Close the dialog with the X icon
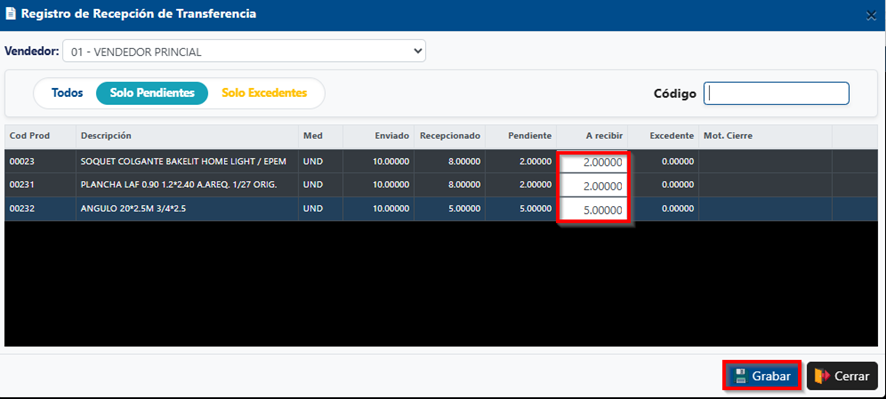 pyautogui.click(x=871, y=16)
